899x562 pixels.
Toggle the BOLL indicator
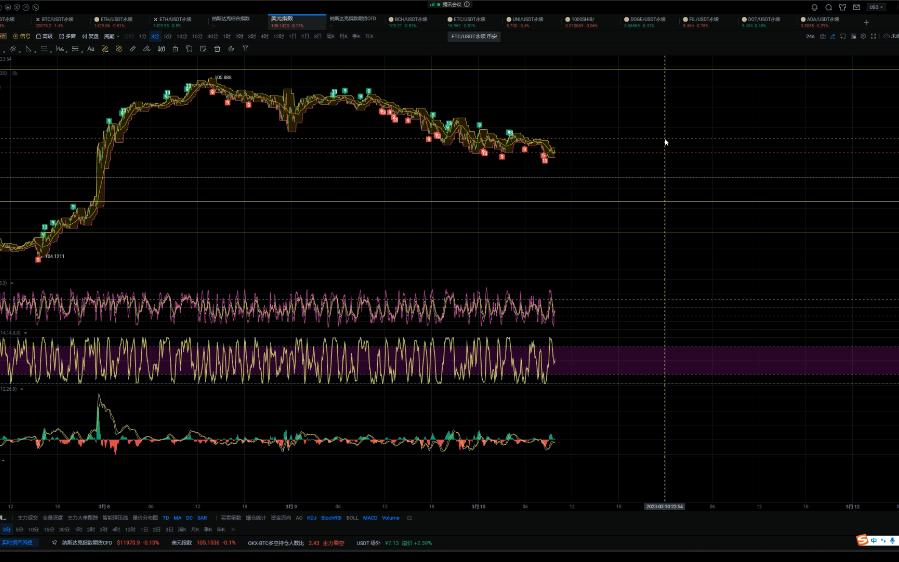click(x=352, y=518)
